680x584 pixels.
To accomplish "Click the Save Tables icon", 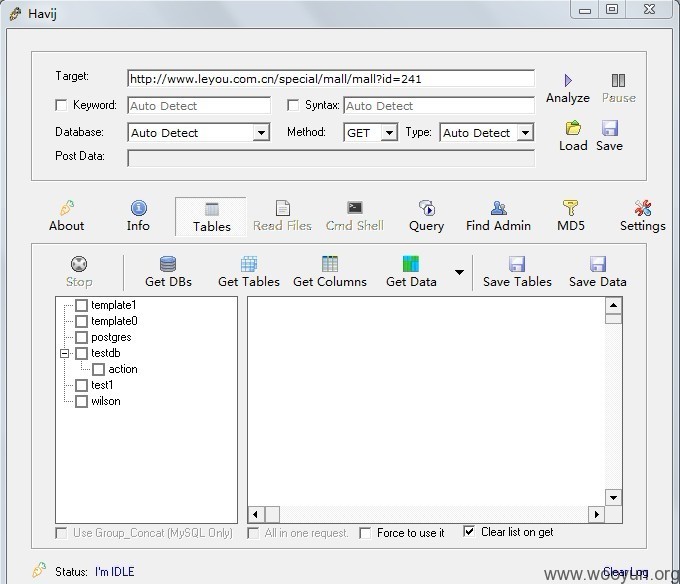I will click(517, 264).
